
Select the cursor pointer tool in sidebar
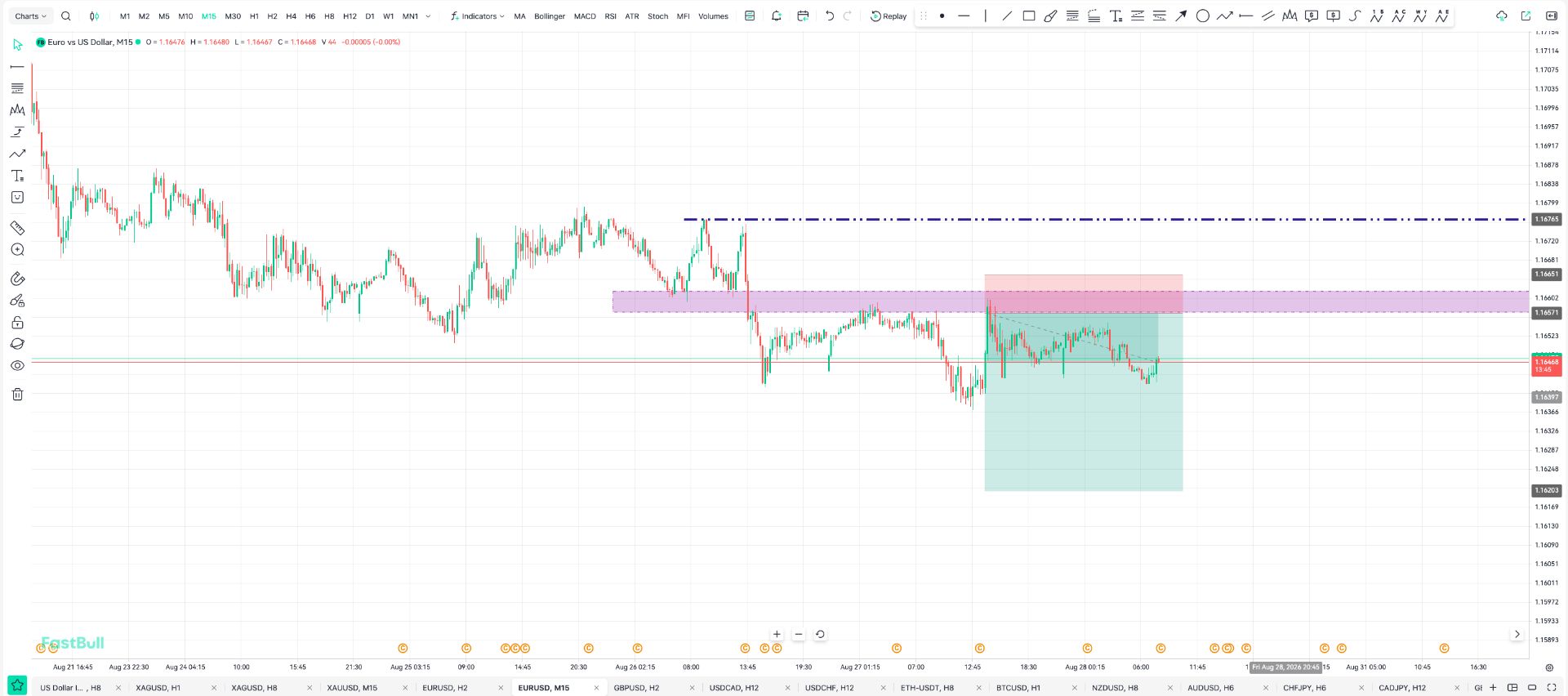17,45
